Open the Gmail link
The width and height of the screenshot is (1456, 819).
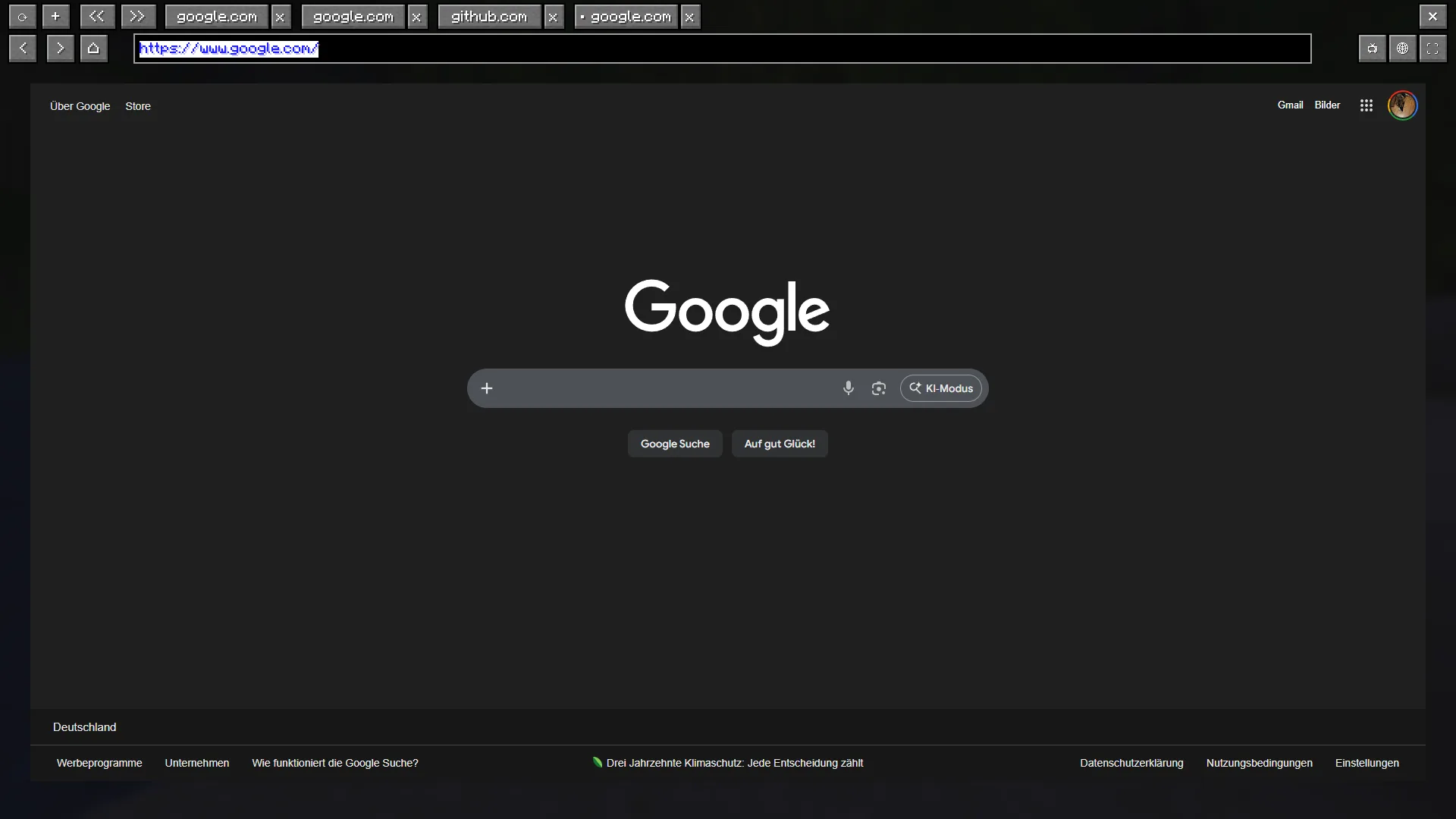(1290, 105)
